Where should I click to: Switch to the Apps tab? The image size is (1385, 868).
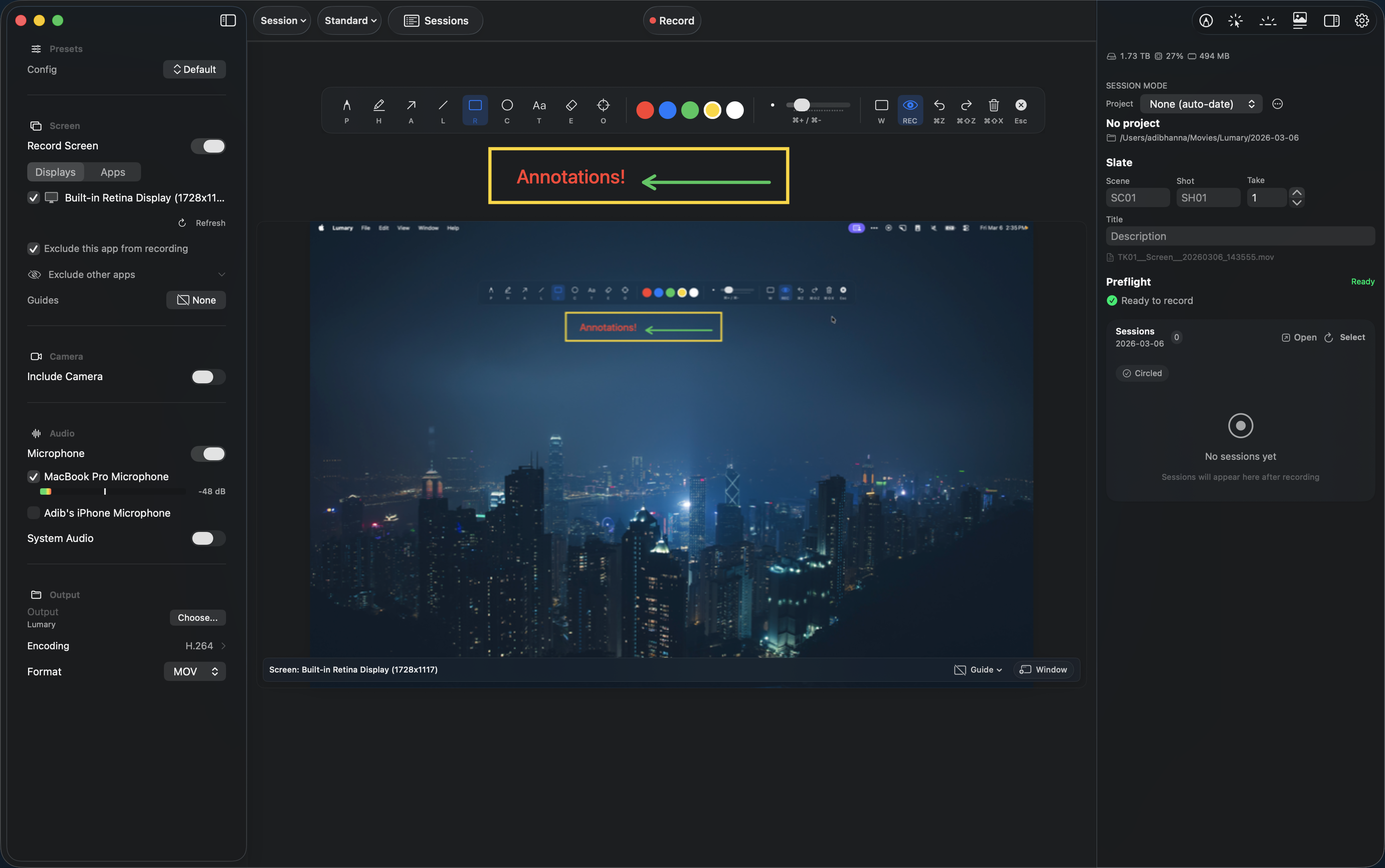tap(112, 172)
